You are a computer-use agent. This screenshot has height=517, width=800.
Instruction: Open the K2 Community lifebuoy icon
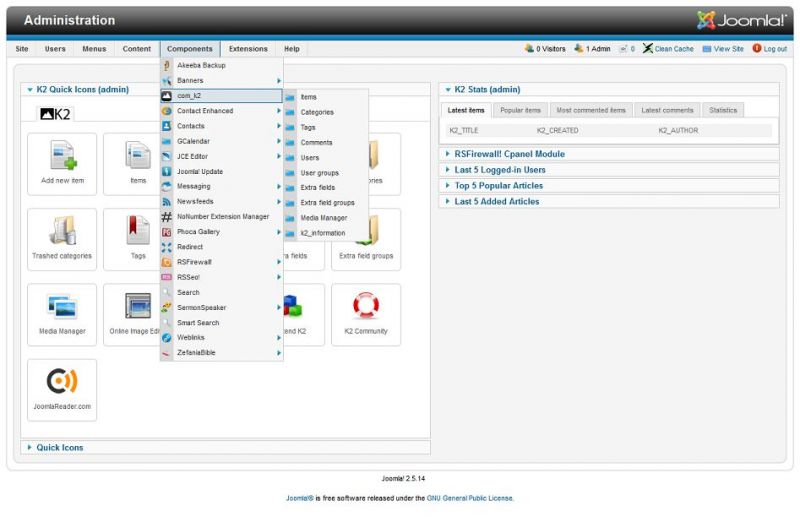[x=366, y=315]
